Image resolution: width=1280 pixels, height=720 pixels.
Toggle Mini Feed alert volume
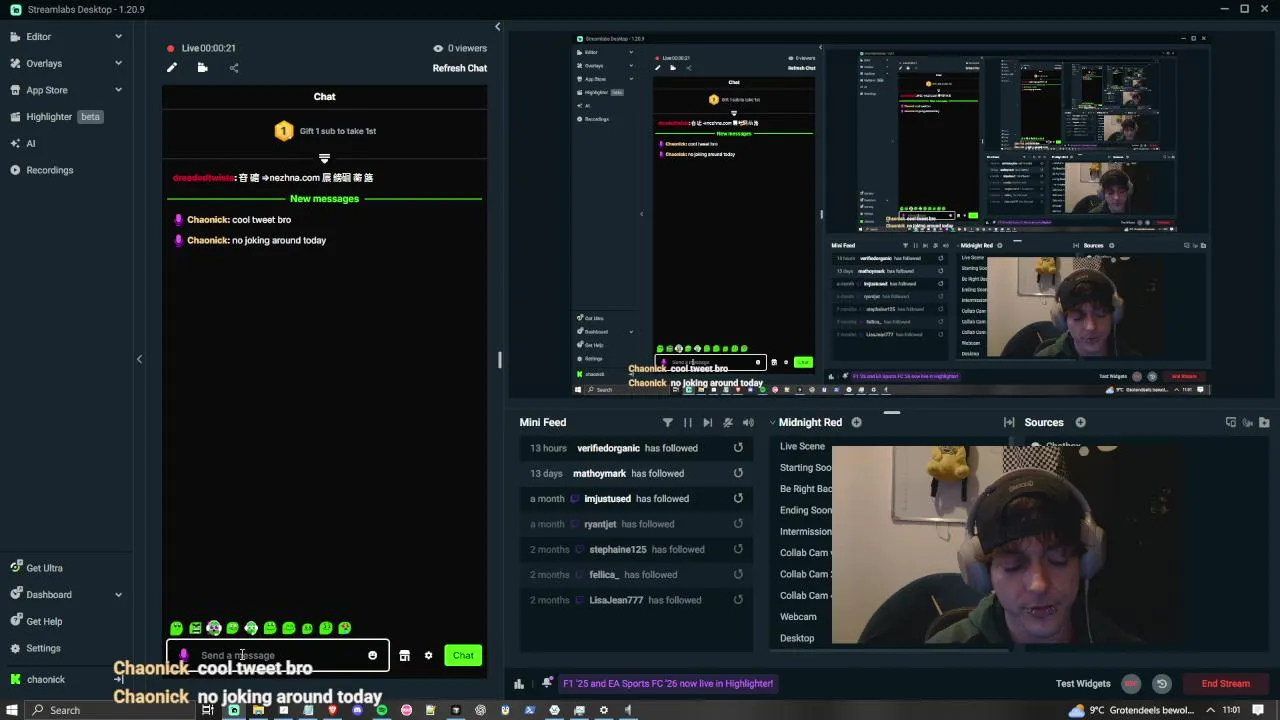[748, 422]
